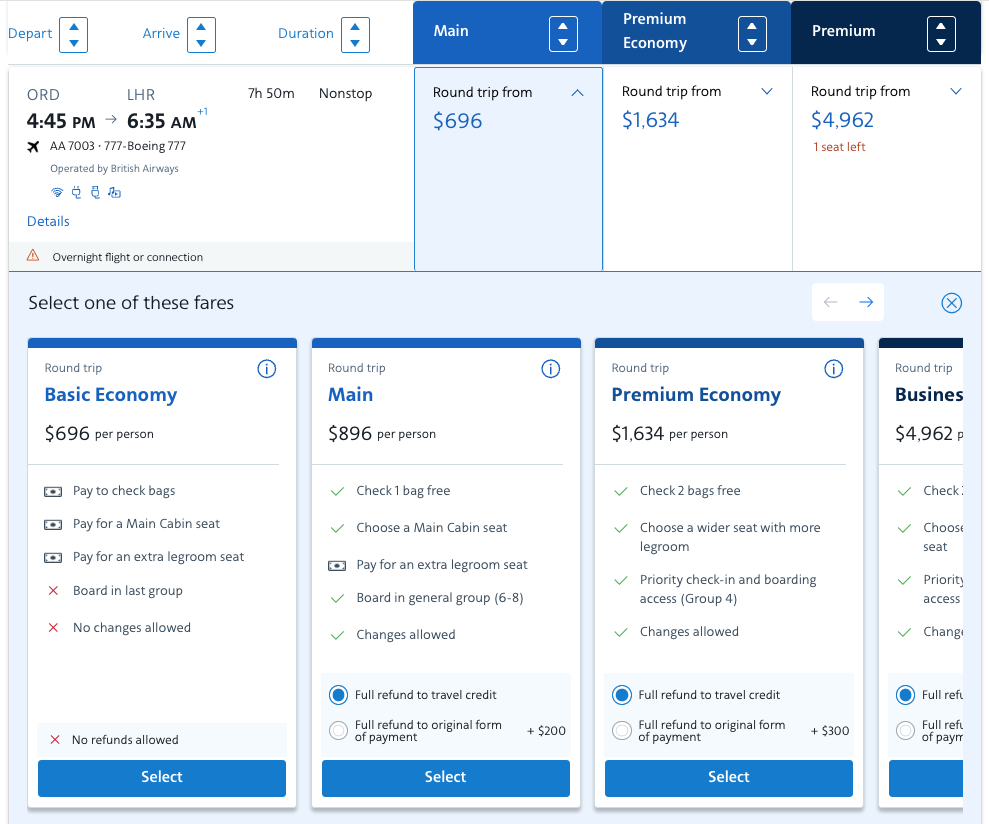Click the Wi-Fi amenity icon

click(57, 193)
